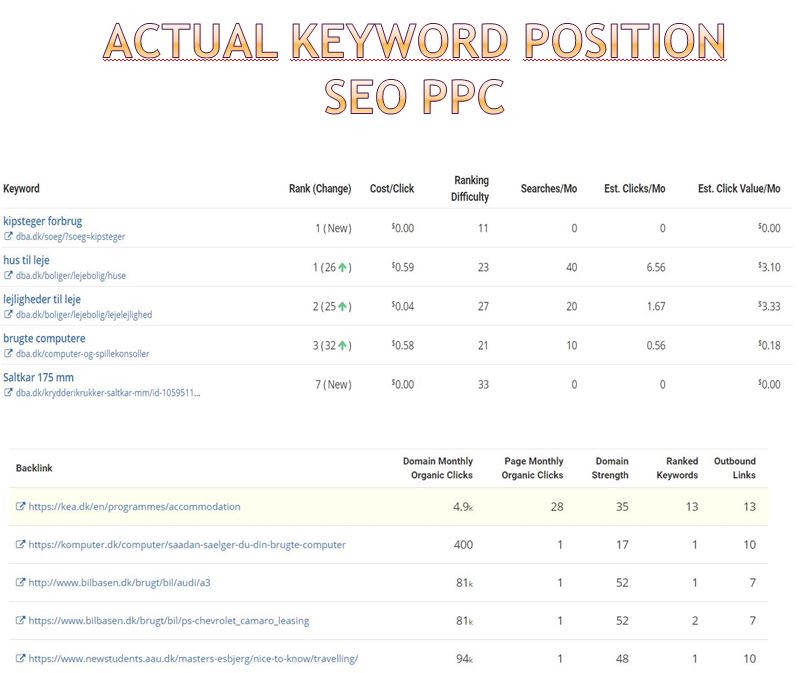Click green up arrow in hus til leje row
The width and height of the screenshot is (799, 673).
tap(342, 267)
